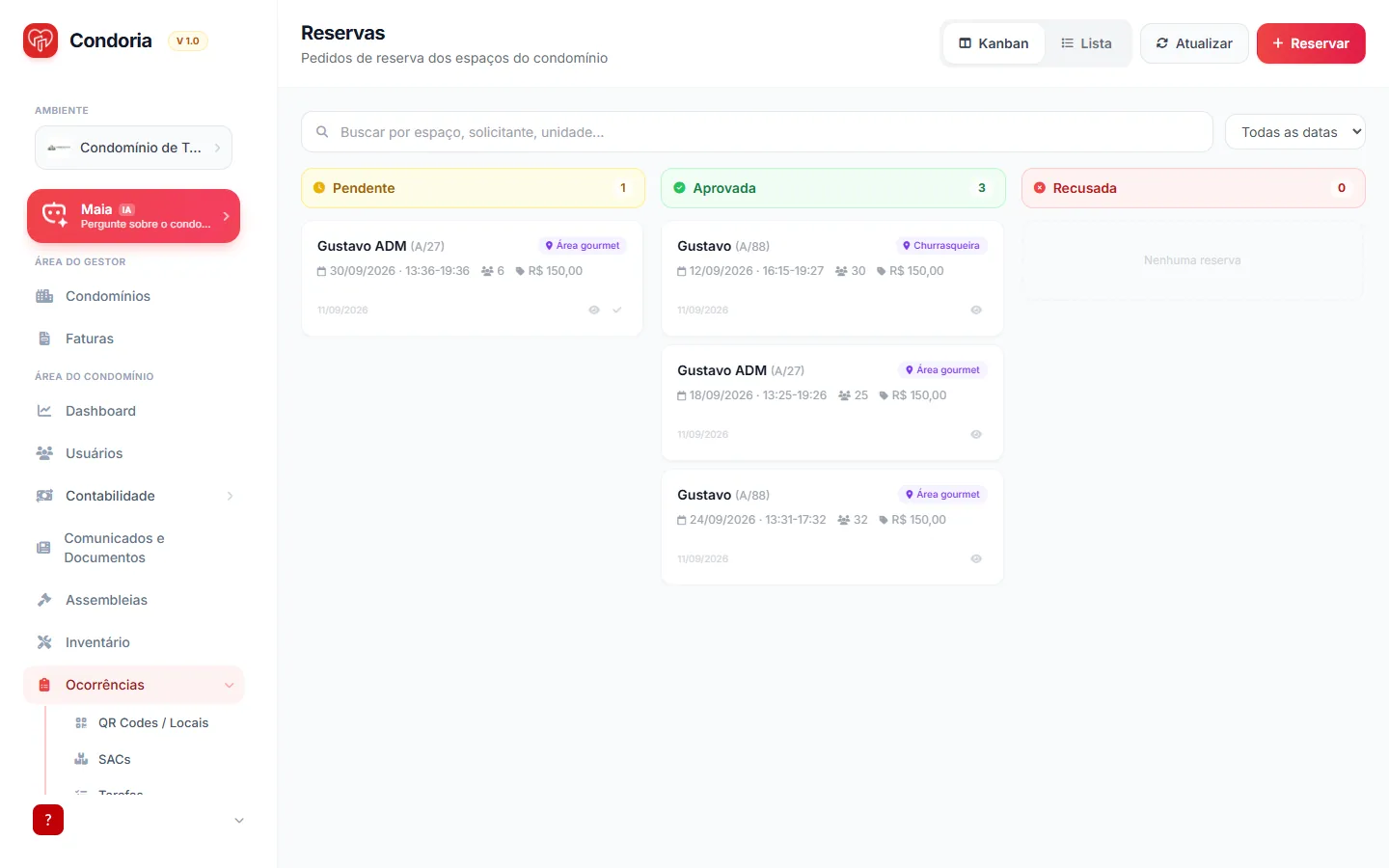Ask Maia IA assistant

click(133, 216)
